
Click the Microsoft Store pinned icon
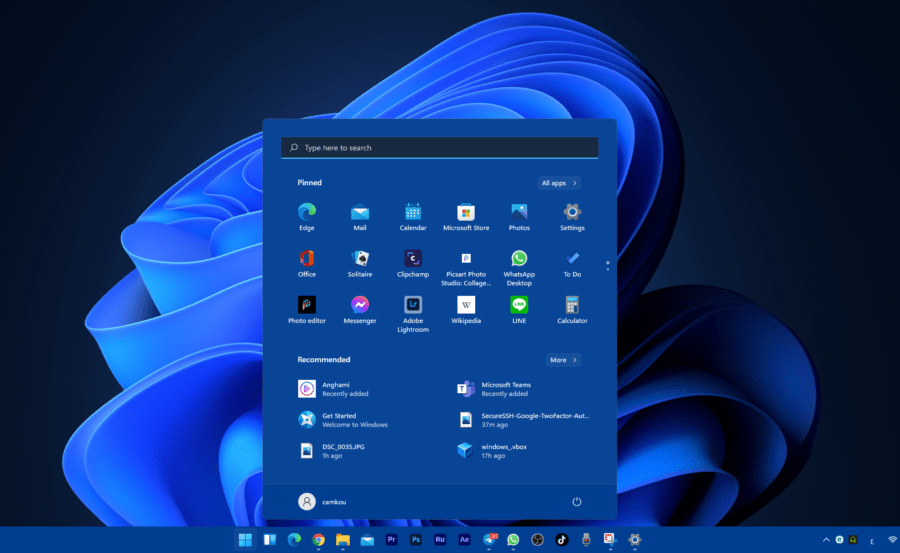pos(466,212)
